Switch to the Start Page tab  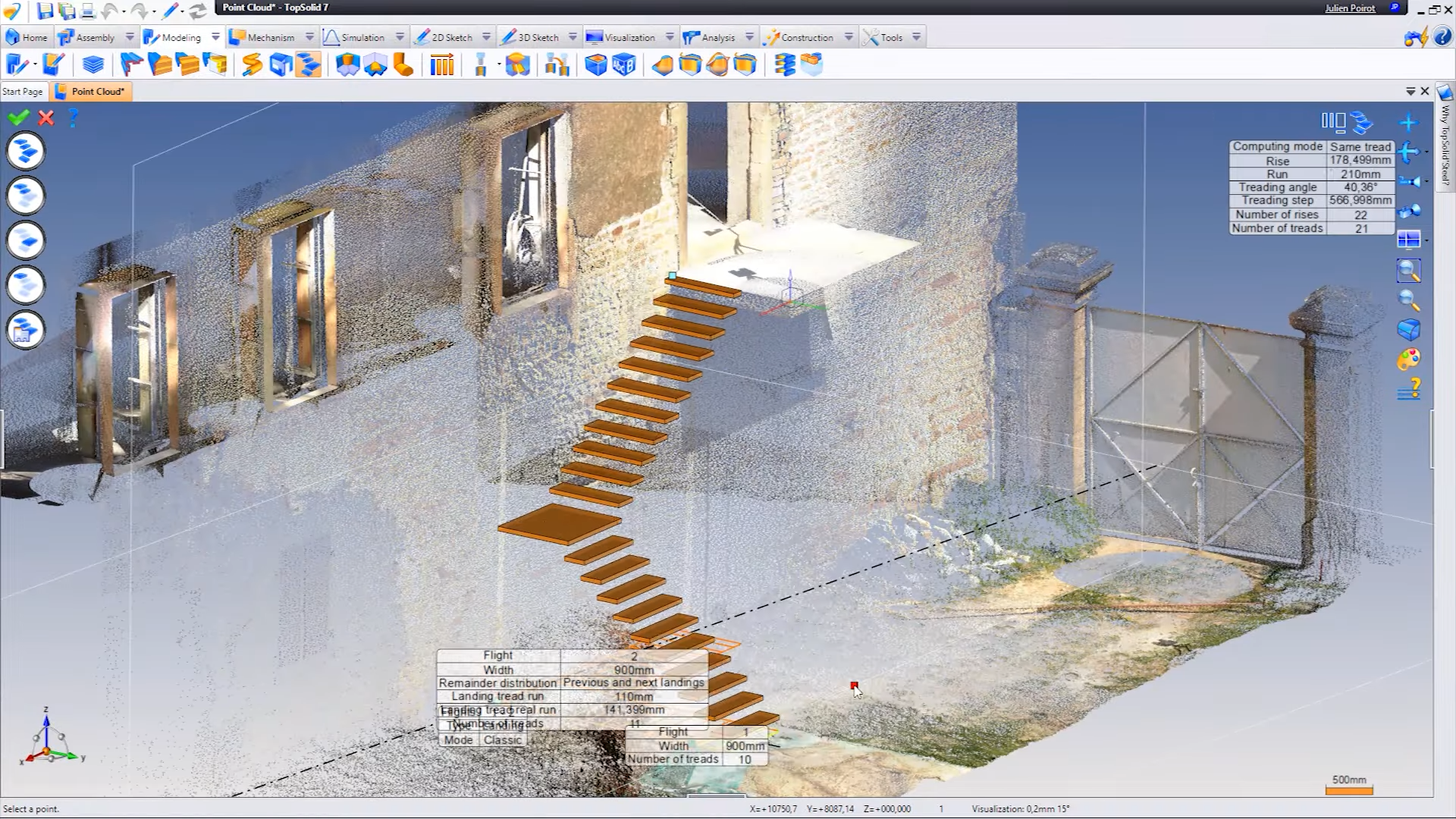[22, 91]
